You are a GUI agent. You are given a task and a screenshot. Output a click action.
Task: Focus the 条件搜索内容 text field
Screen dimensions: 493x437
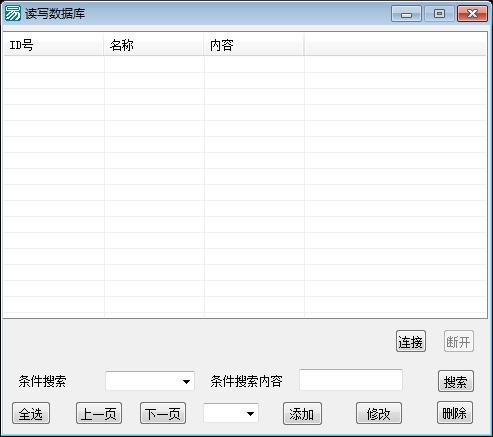[x=351, y=380]
